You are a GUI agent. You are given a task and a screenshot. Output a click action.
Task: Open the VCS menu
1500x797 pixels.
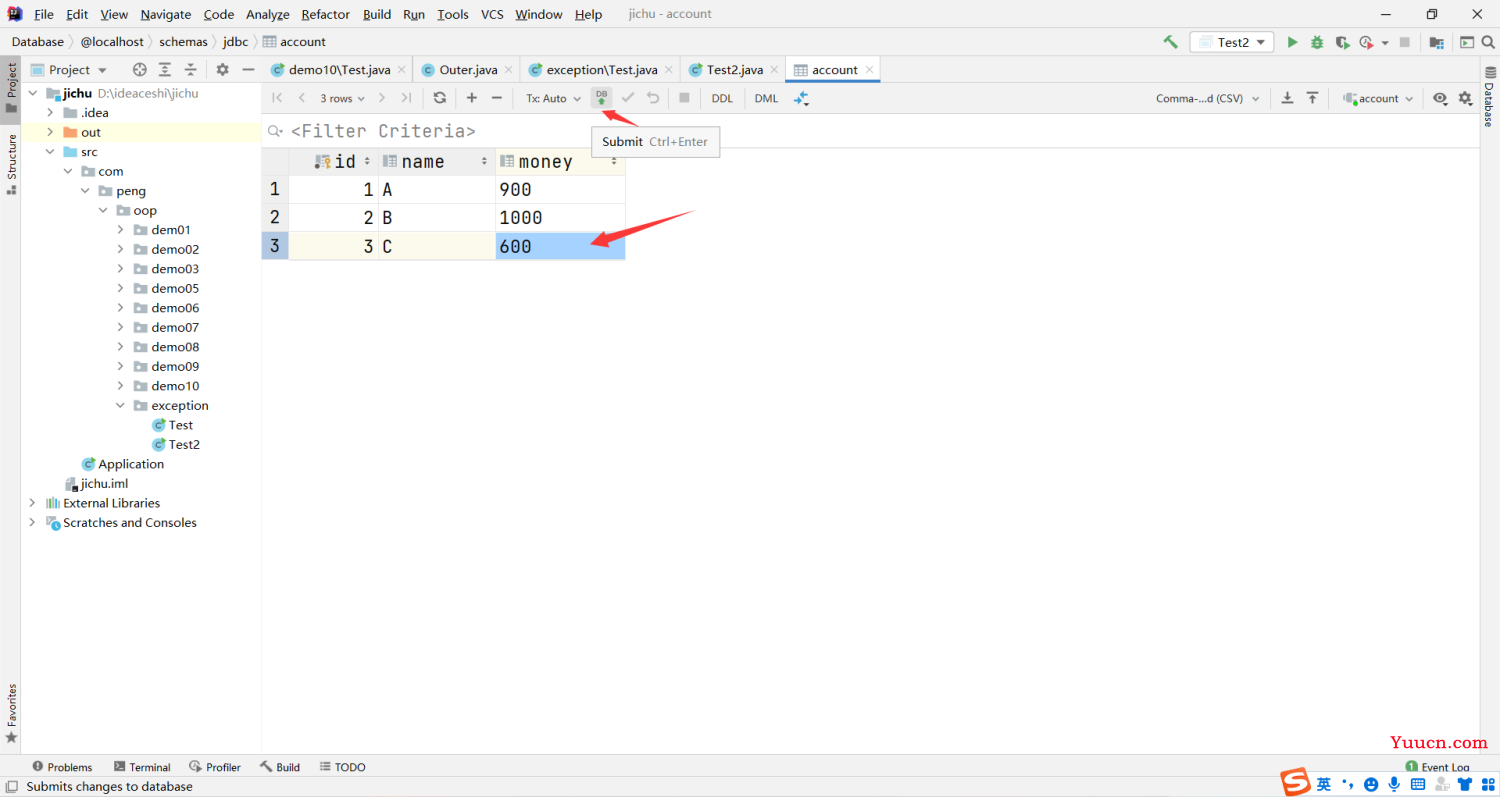pyautogui.click(x=492, y=14)
